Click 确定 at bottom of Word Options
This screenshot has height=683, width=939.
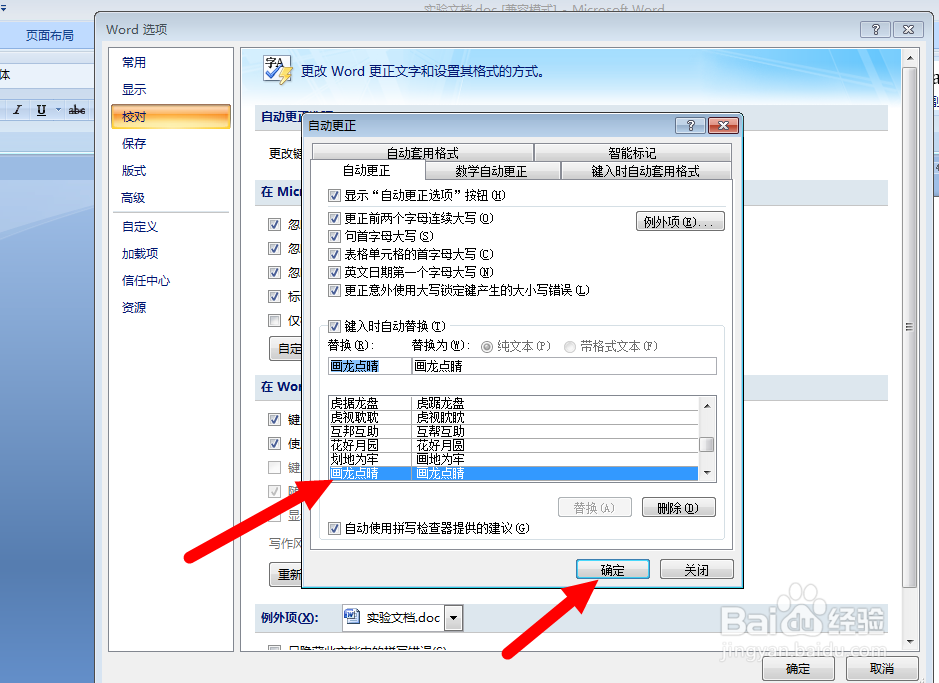[798, 669]
